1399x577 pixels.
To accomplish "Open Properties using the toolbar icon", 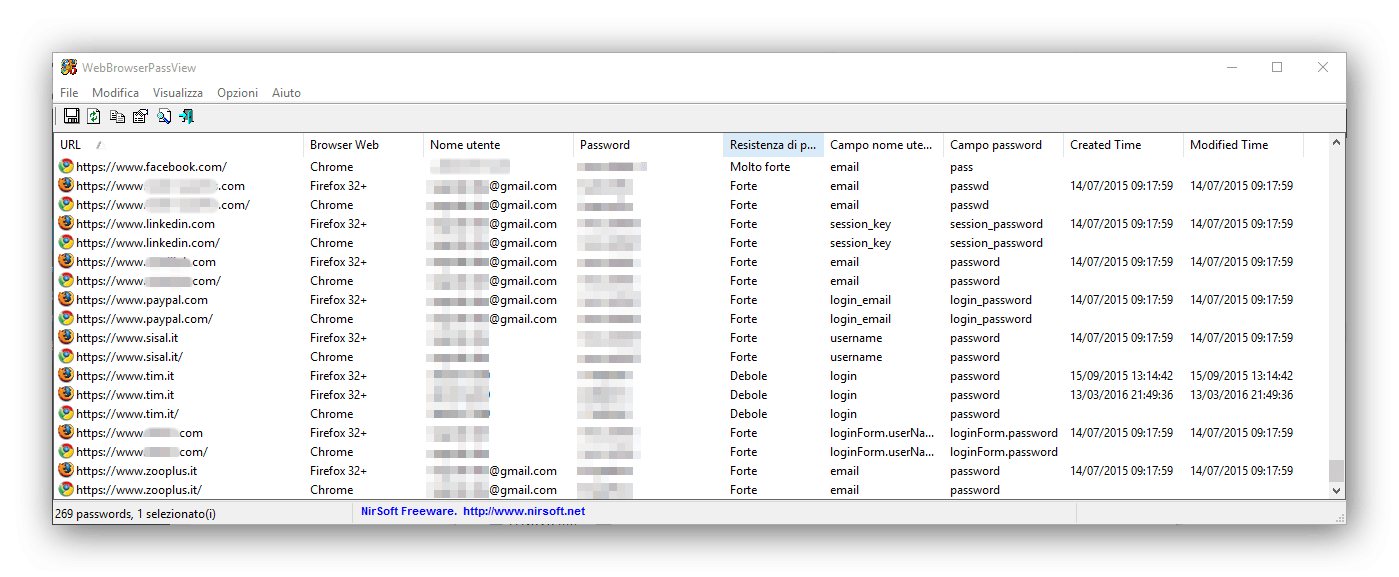I will pos(140,116).
